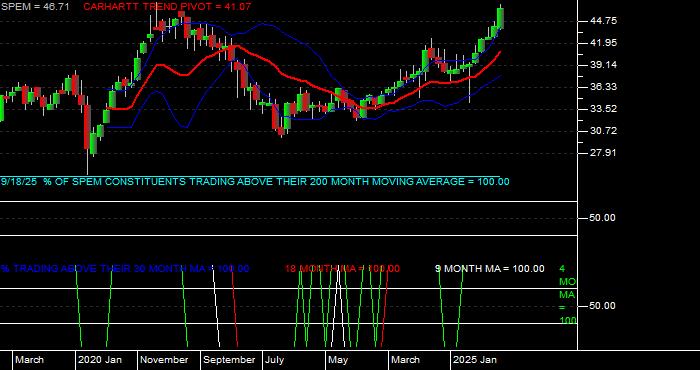The height and width of the screenshot is (370, 700).
Task: Click the 36.33 price axis label
Action: click(x=603, y=87)
